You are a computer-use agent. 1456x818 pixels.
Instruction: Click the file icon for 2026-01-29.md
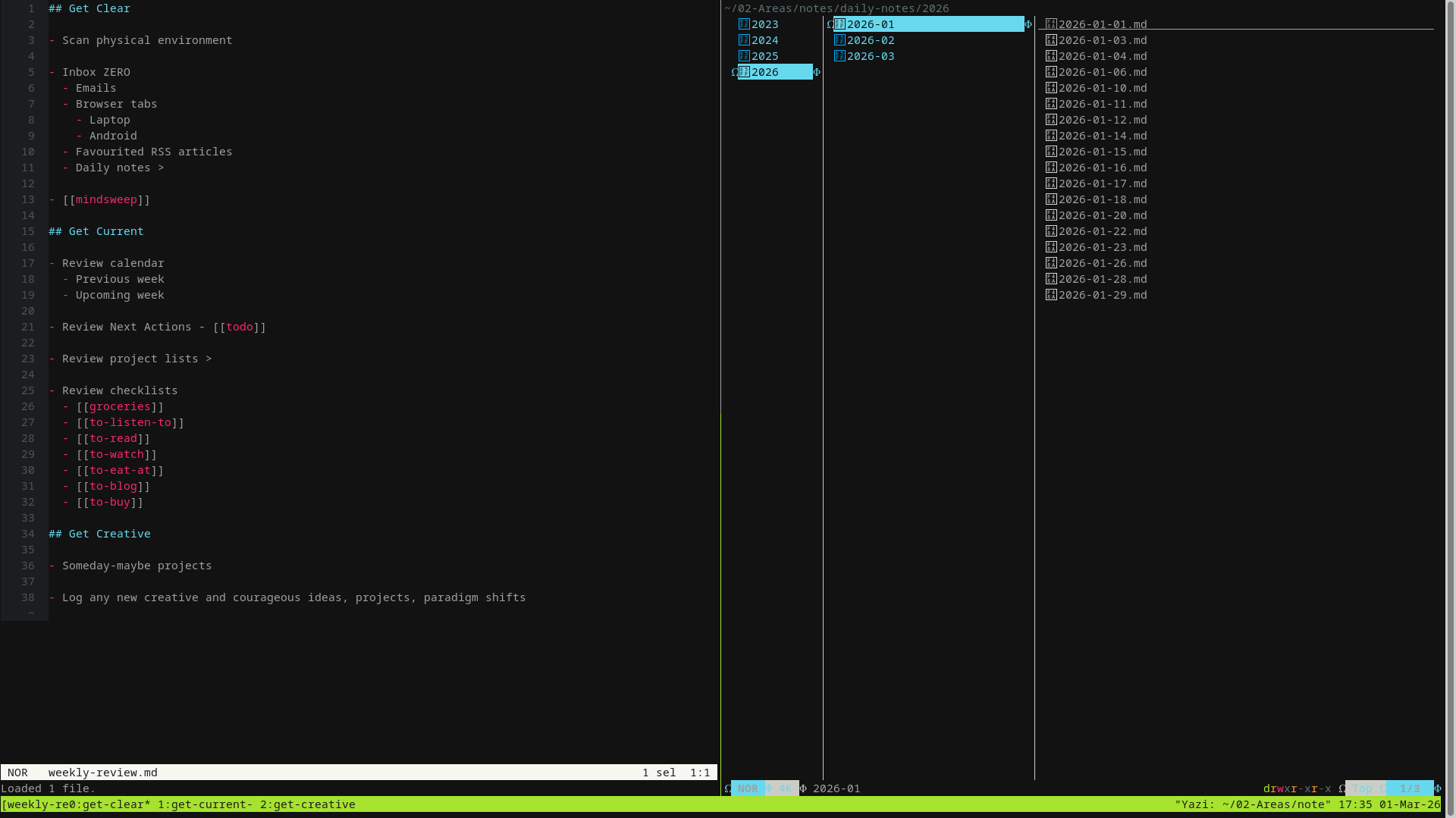pyautogui.click(x=1051, y=295)
